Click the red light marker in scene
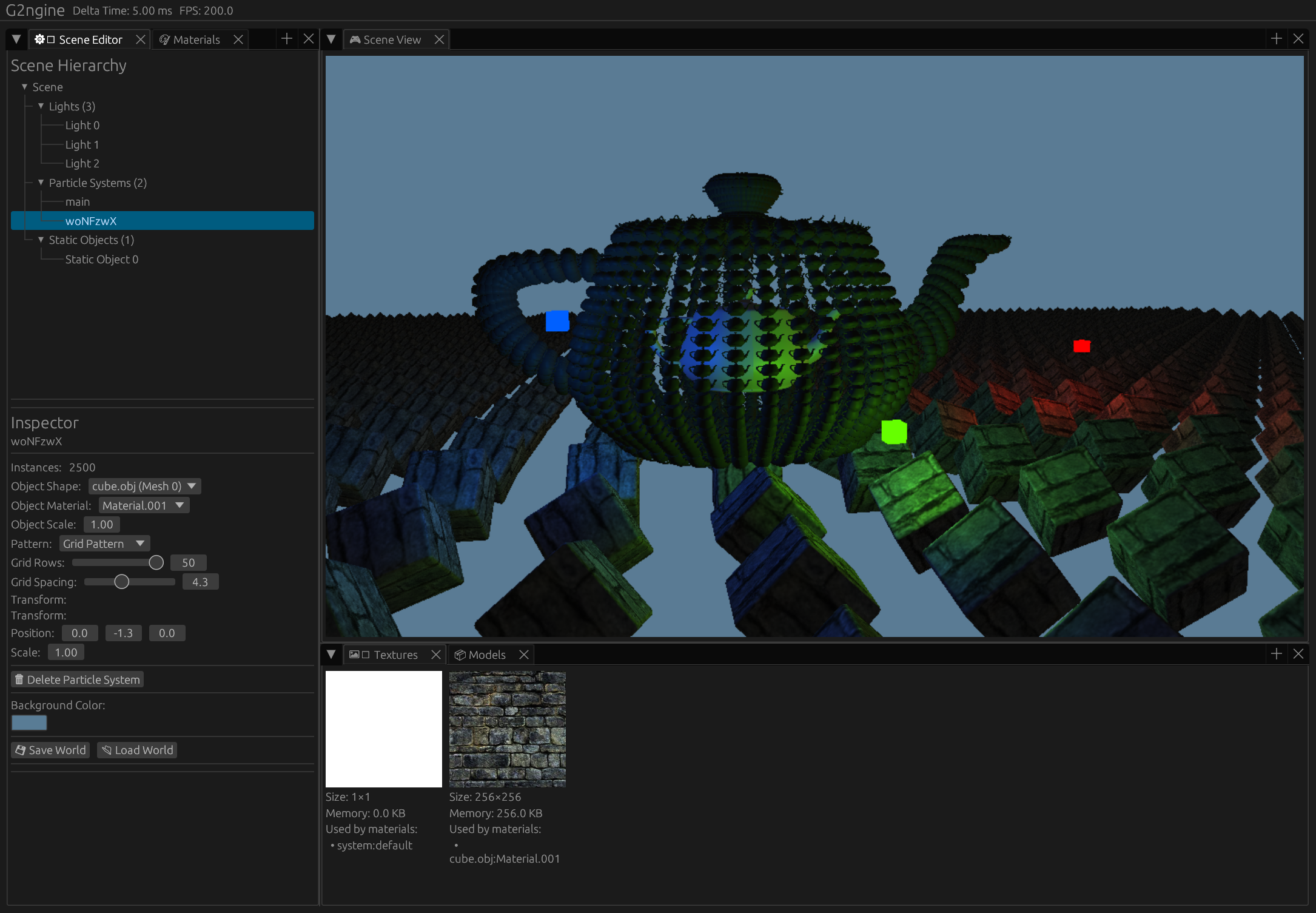 pyautogui.click(x=1082, y=346)
